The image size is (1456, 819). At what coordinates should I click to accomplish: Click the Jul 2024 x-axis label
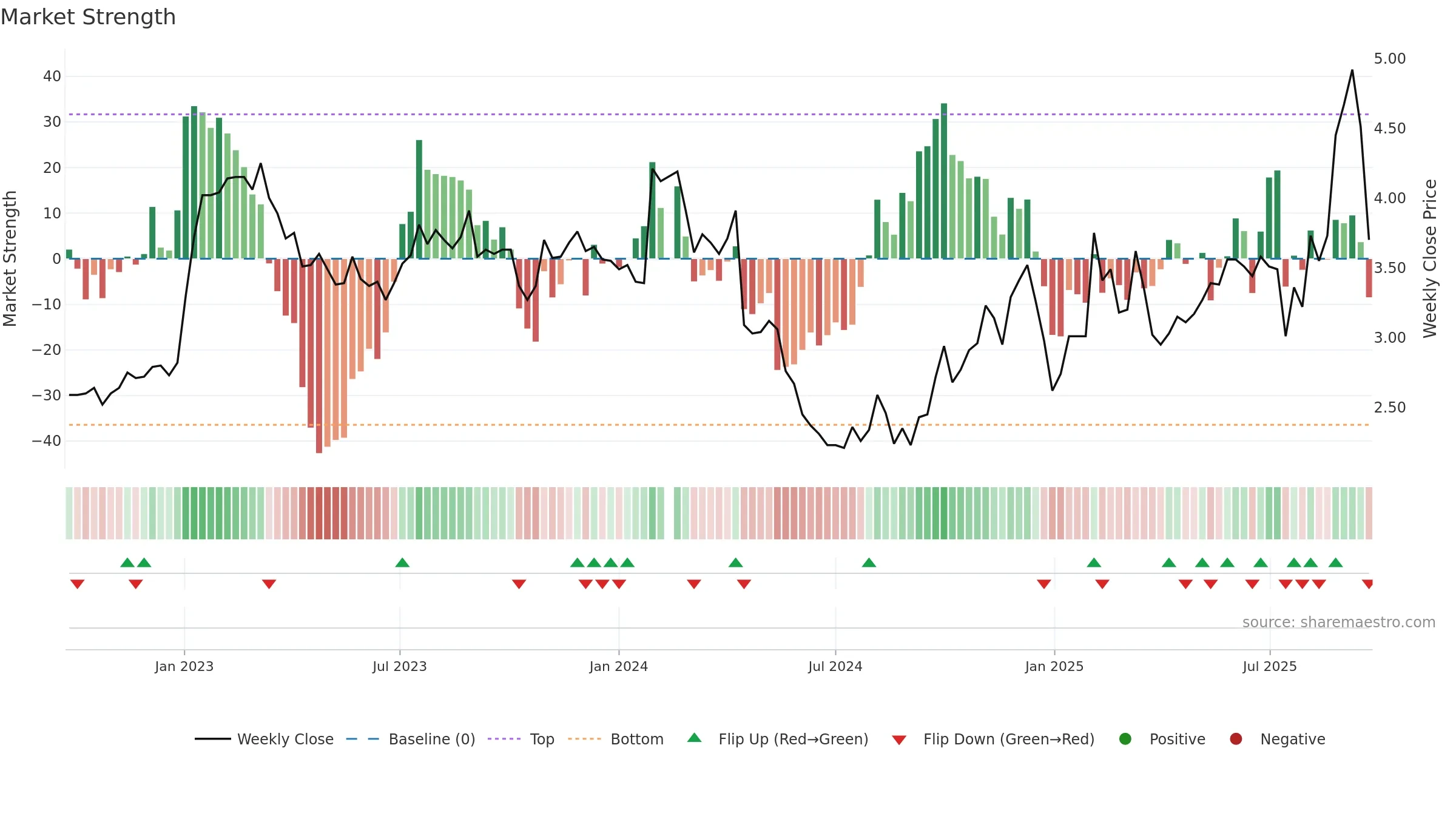pyautogui.click(x=835, y=666)
